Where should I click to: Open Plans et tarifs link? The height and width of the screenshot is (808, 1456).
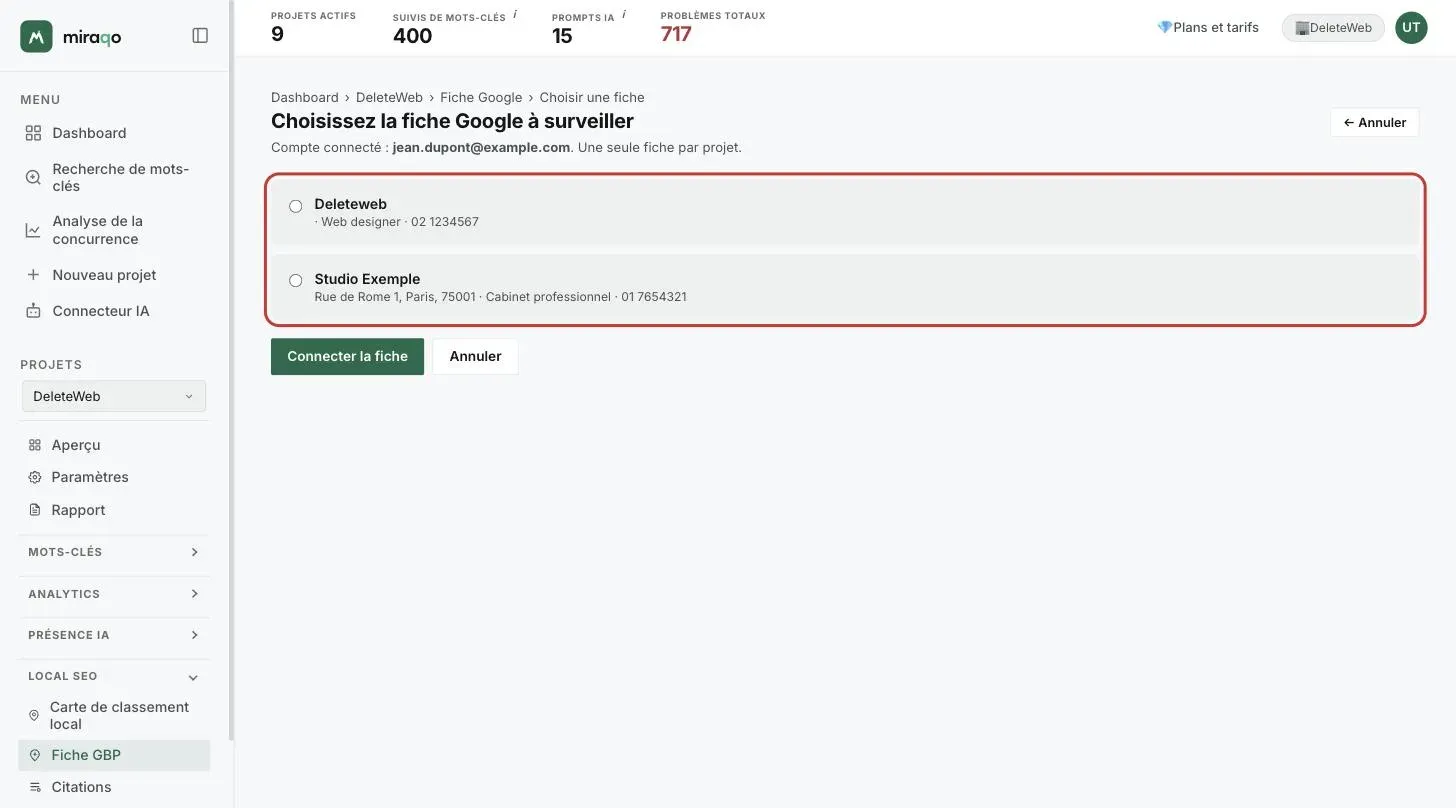(x=1207, y=27)
